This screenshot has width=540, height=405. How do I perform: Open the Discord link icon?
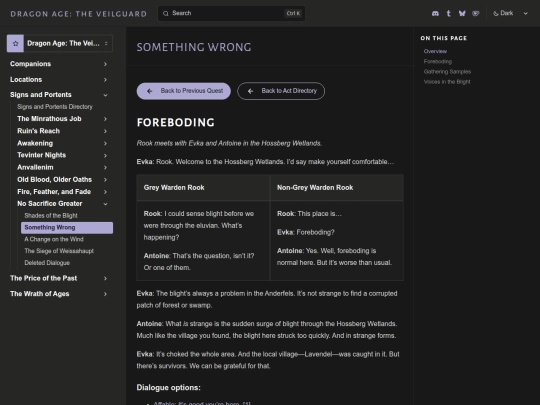[435, 13]
